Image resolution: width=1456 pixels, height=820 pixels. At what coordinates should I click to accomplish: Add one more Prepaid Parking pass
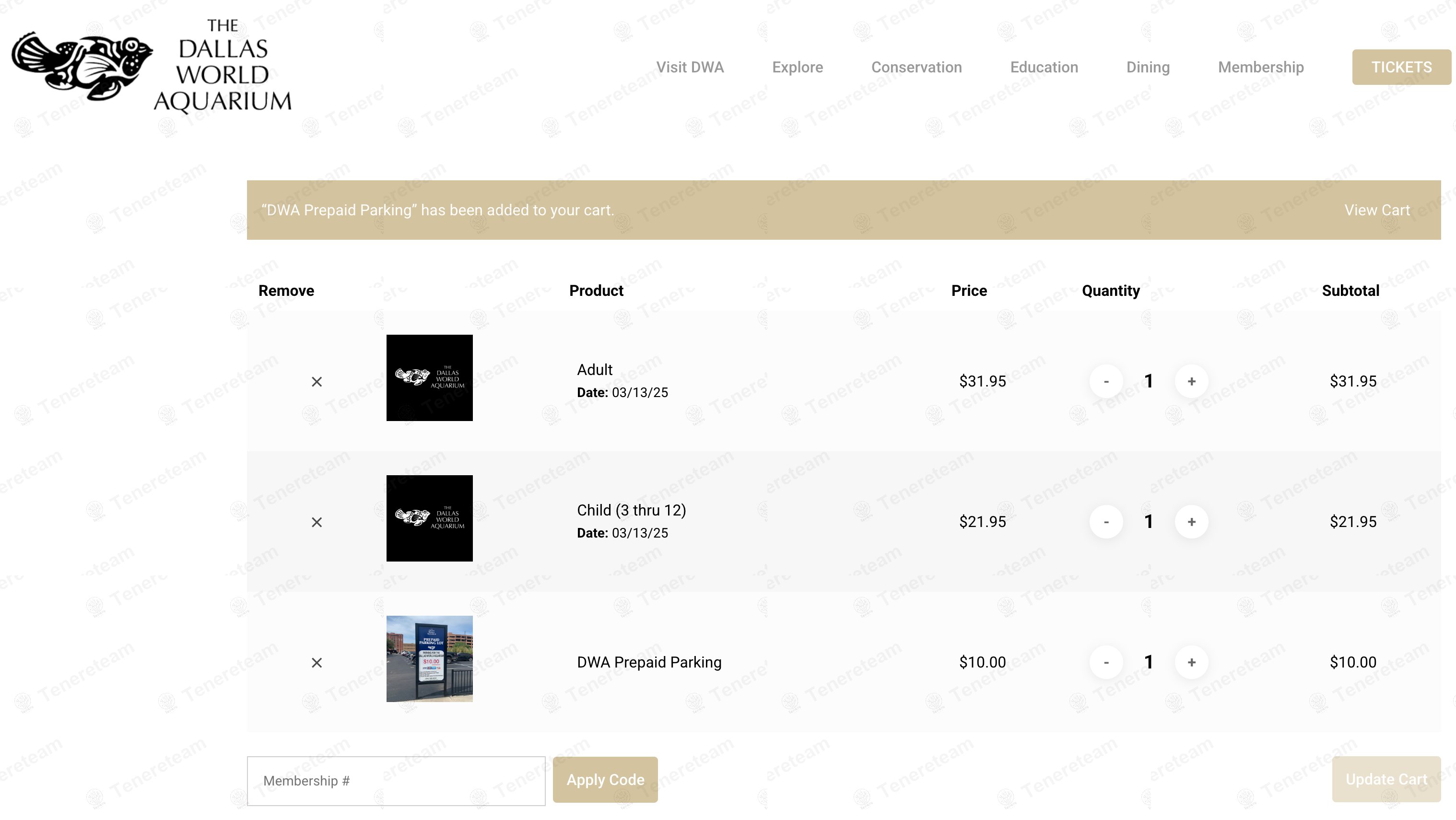coord(1191,662)
